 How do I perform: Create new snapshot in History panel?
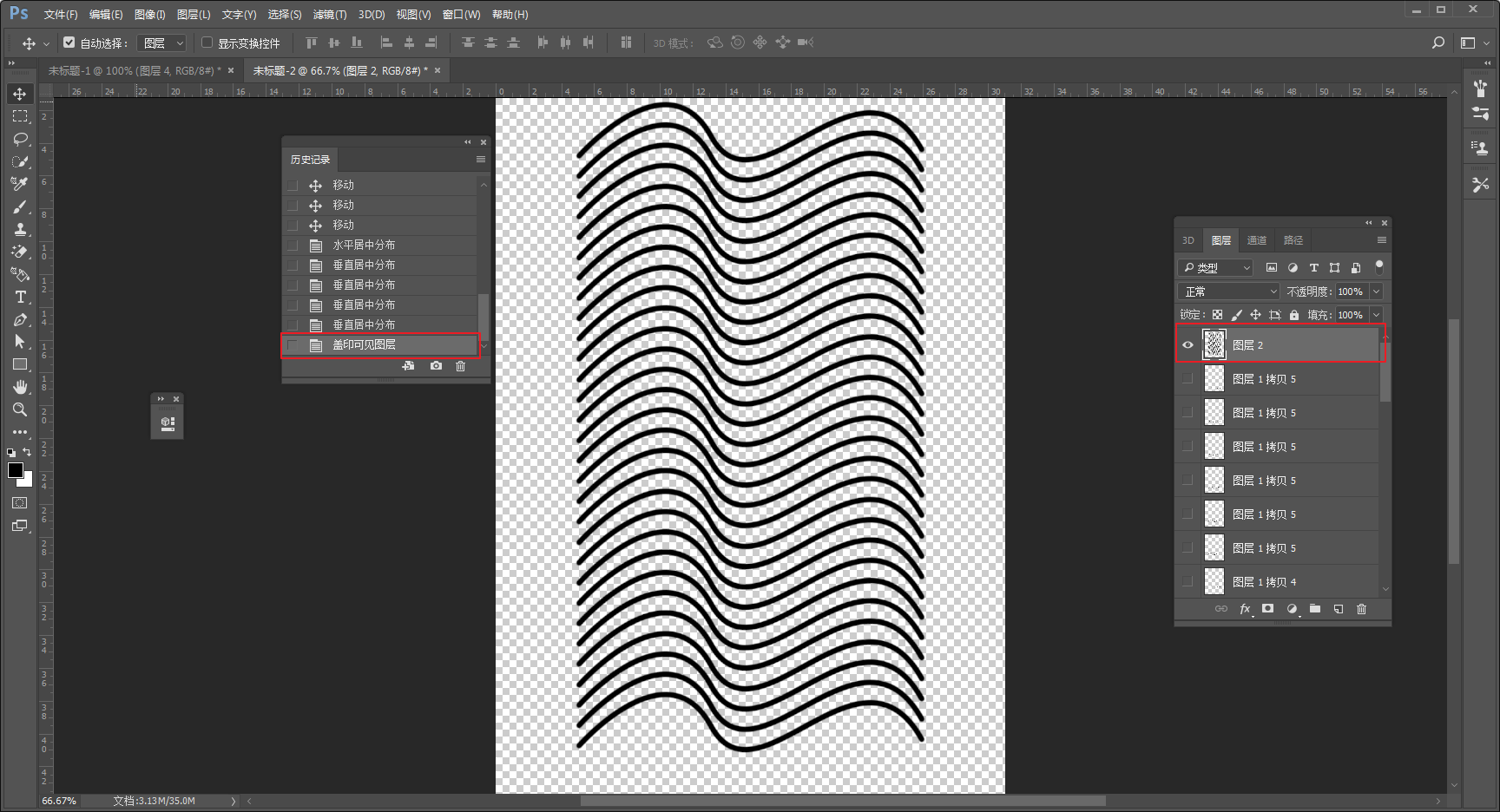[x=436, y=366]
